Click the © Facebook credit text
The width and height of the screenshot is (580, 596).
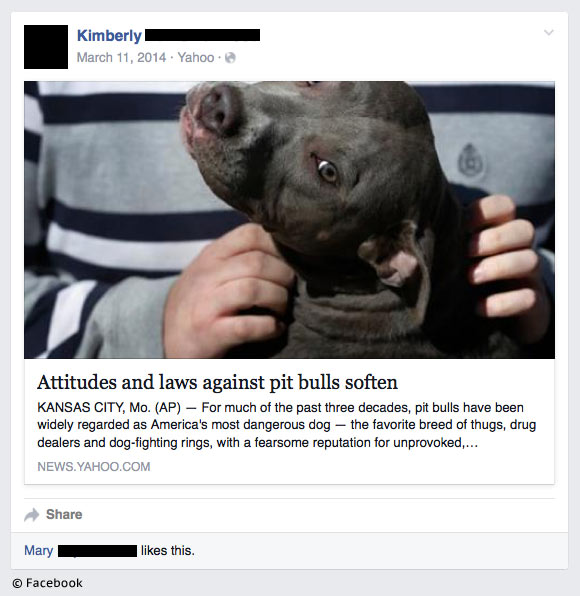pos(47,583)
